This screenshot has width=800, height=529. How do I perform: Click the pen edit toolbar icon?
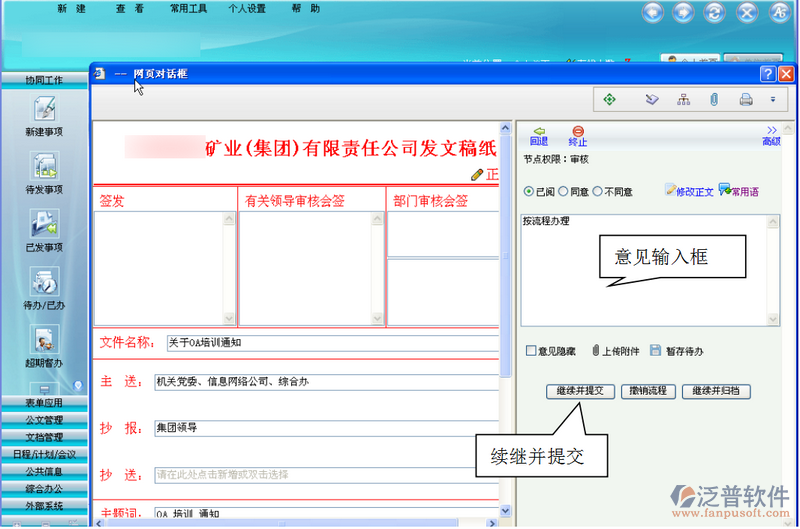(x=652, y=99)
